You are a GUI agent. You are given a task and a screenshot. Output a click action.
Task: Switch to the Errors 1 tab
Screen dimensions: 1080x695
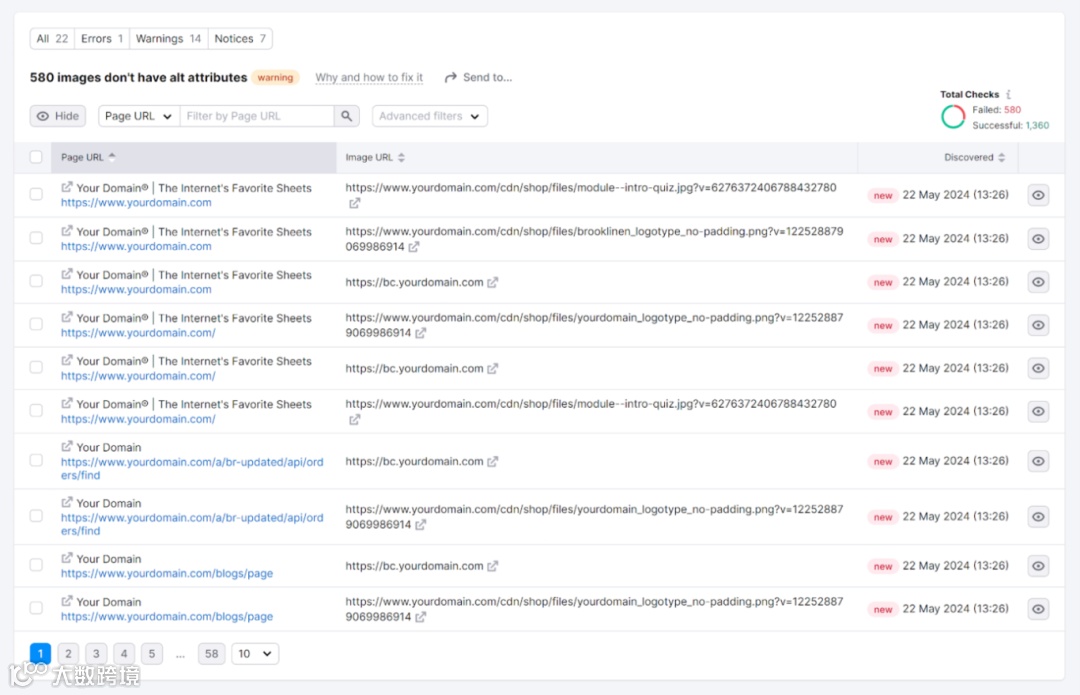[x=102, y=39]
